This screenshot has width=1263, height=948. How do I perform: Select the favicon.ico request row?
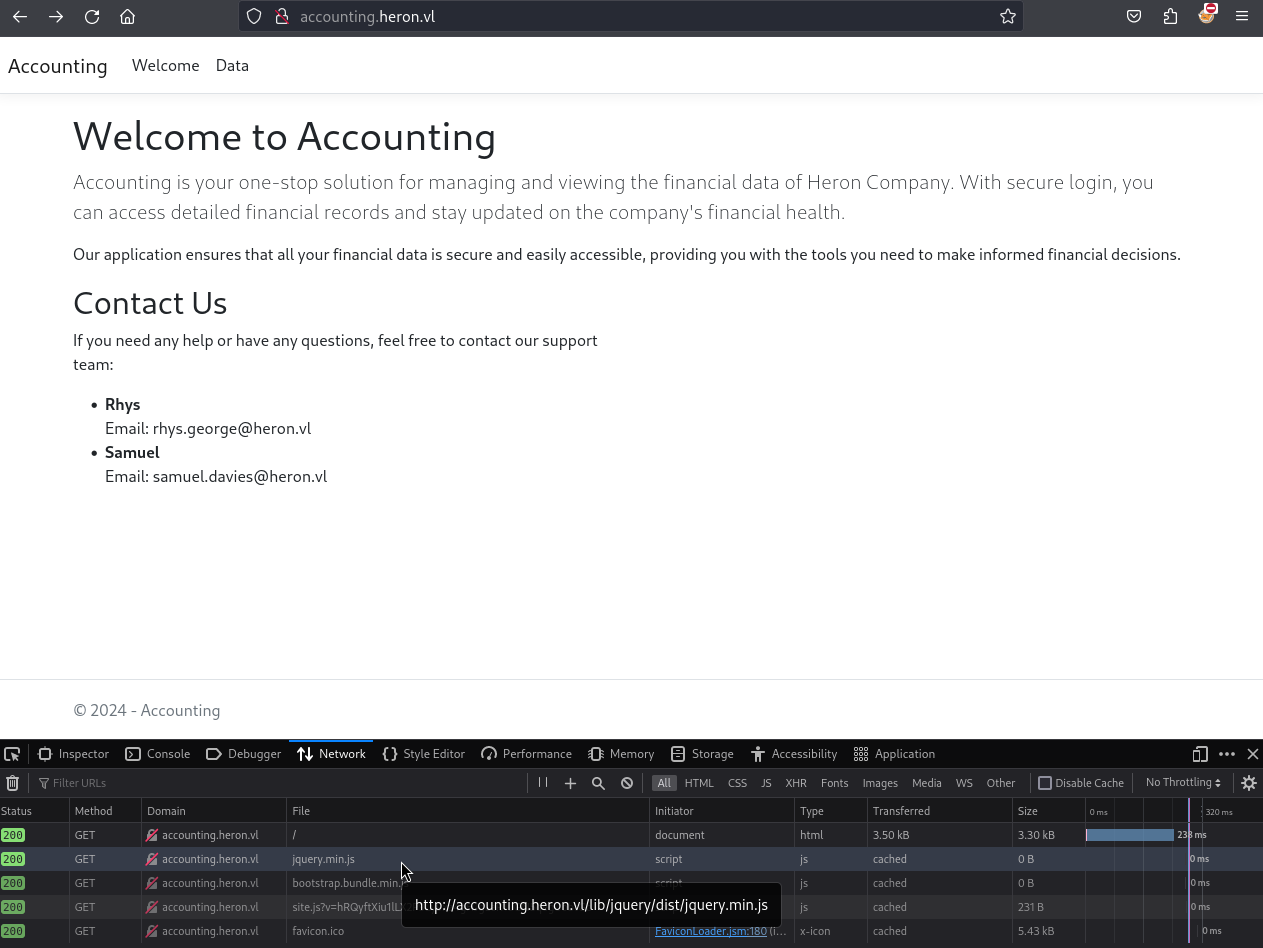pos(631,931)
